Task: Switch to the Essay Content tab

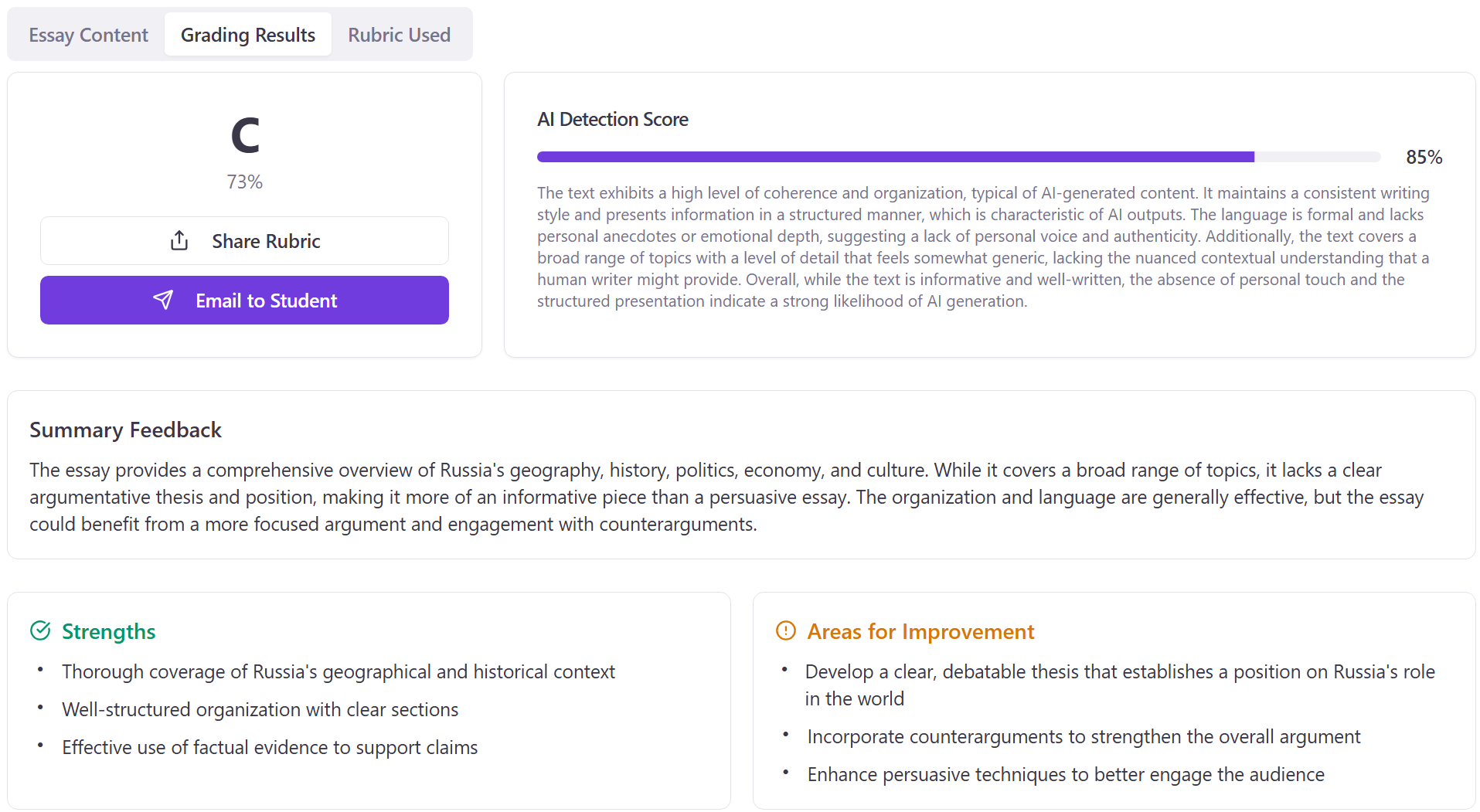Action: coord(87,34)
